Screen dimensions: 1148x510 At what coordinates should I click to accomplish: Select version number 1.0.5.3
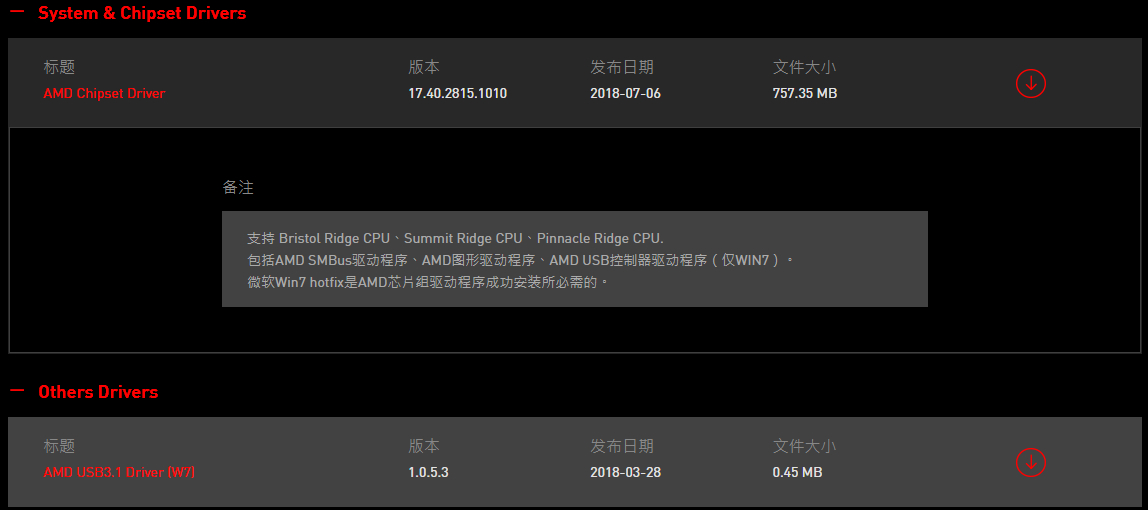point(428,473)
